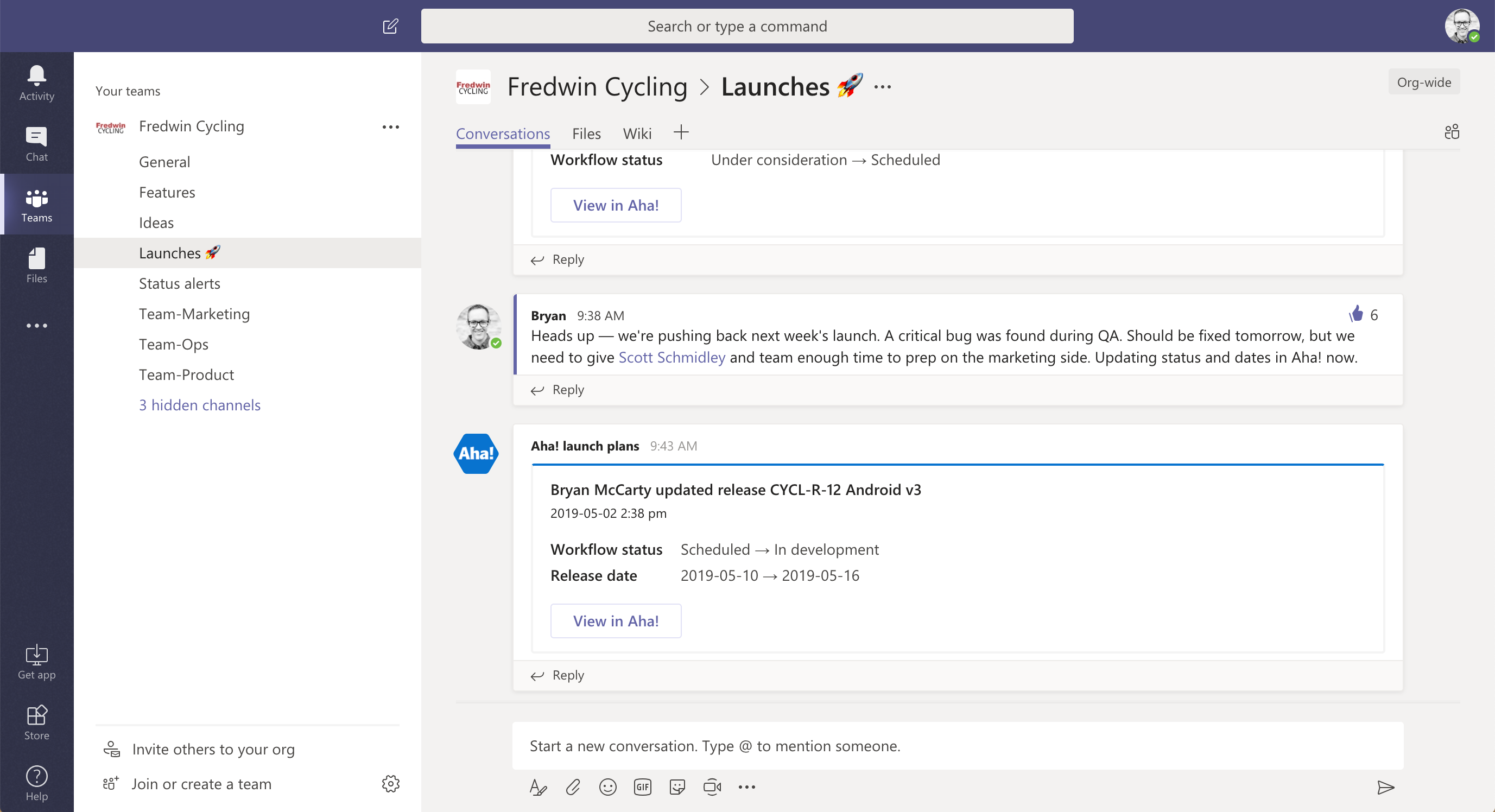Expand the 3 hidden channels section
The image size is (1495, 812).
[200, 405]
